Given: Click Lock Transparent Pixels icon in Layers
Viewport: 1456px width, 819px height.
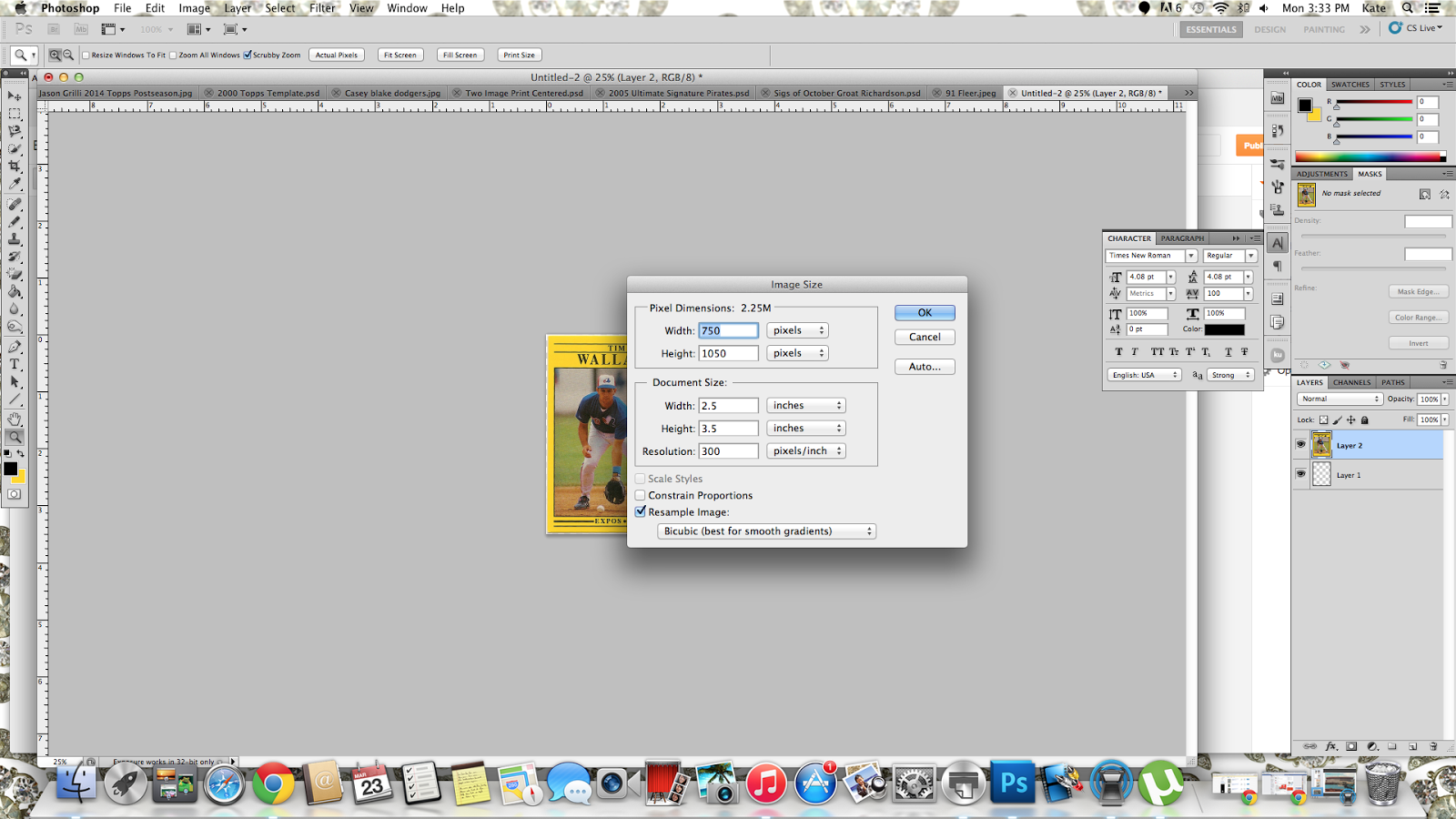Looking at the screenshot, I should tap(1323, 420).
